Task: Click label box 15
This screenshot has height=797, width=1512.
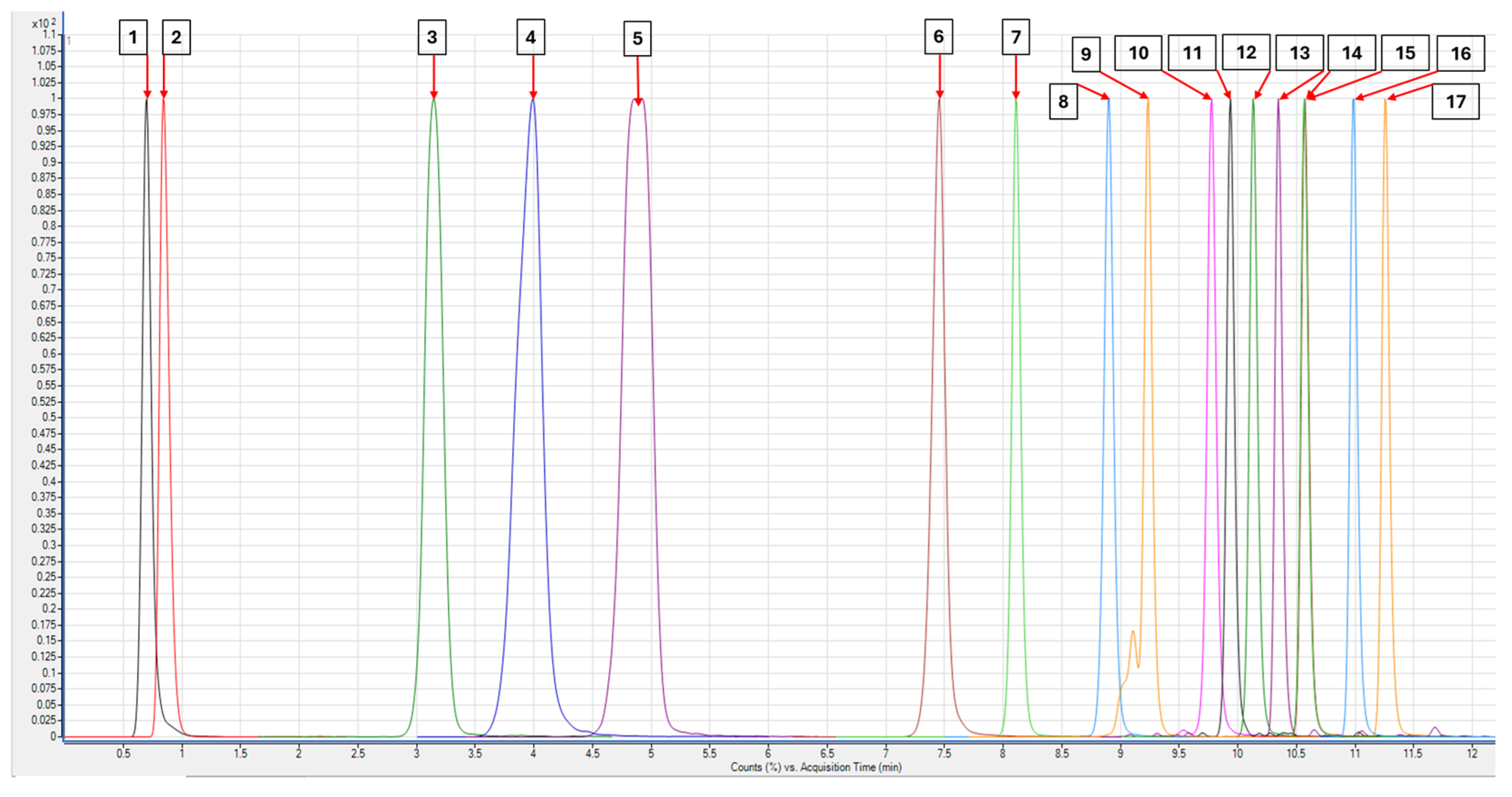Action: pyautogui.click(x=1405, y=53)
